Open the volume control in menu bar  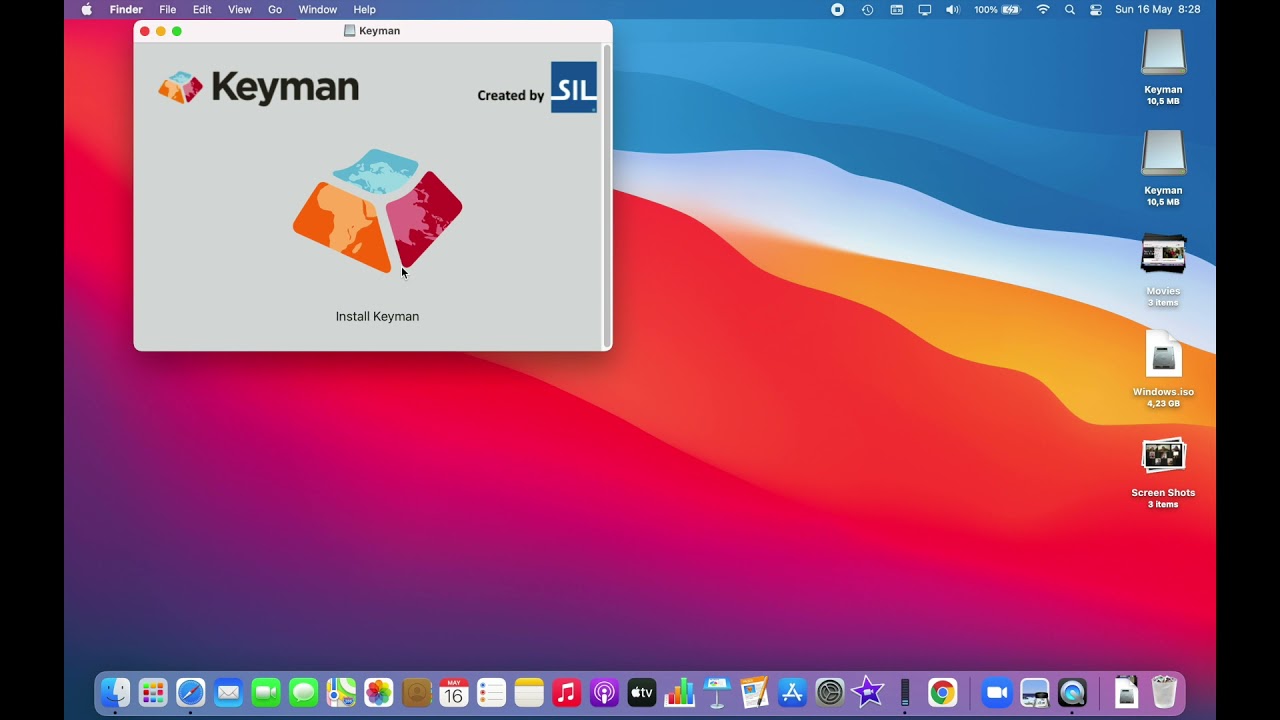click(953, 10)
